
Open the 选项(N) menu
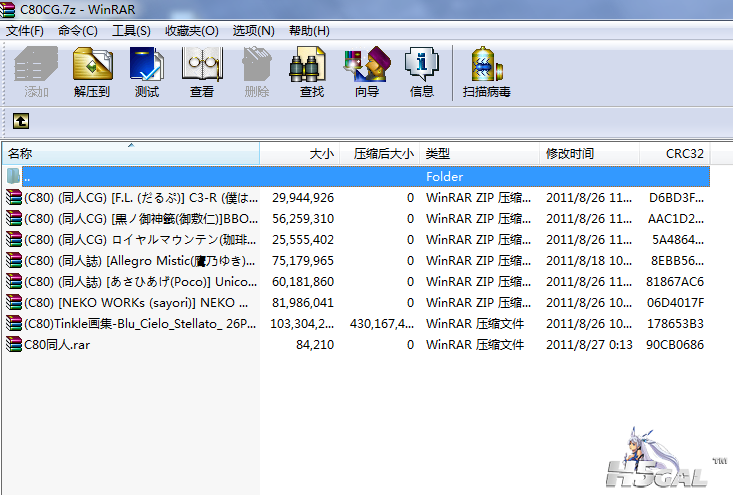pyautogui.click(x=254, y=31)
